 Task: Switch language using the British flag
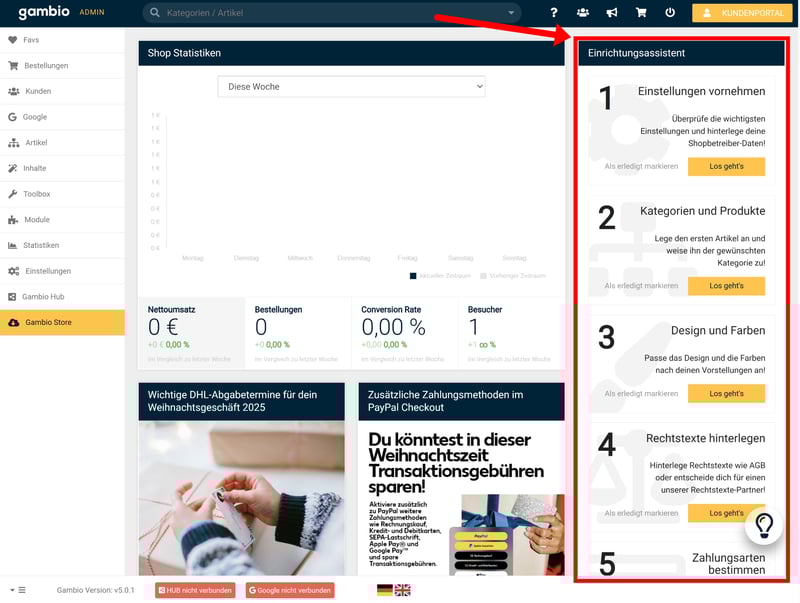click(402, 590)
